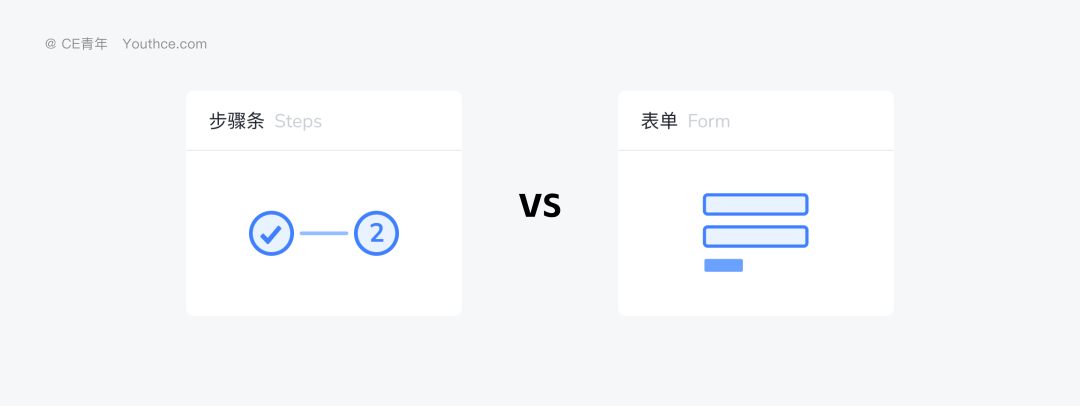The image size is (1080, 406).
Task: Click the Steps card header divider line
Action: tap(324, 150)
